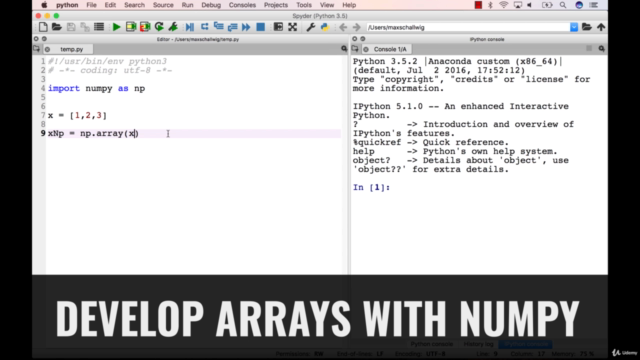This screenshot has width=640, height=360.
Task: Undock the Editor pane title button
Action: click(x=44, y=39)
